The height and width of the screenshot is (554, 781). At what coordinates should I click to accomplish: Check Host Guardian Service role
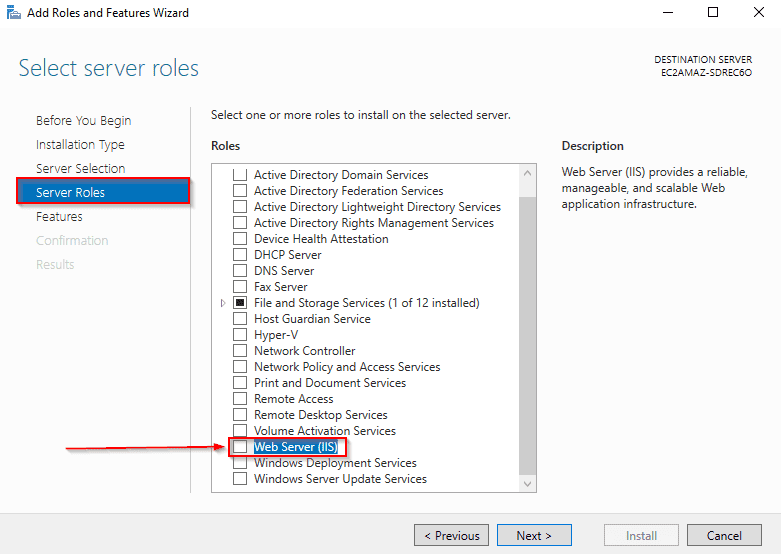[240, 318]
